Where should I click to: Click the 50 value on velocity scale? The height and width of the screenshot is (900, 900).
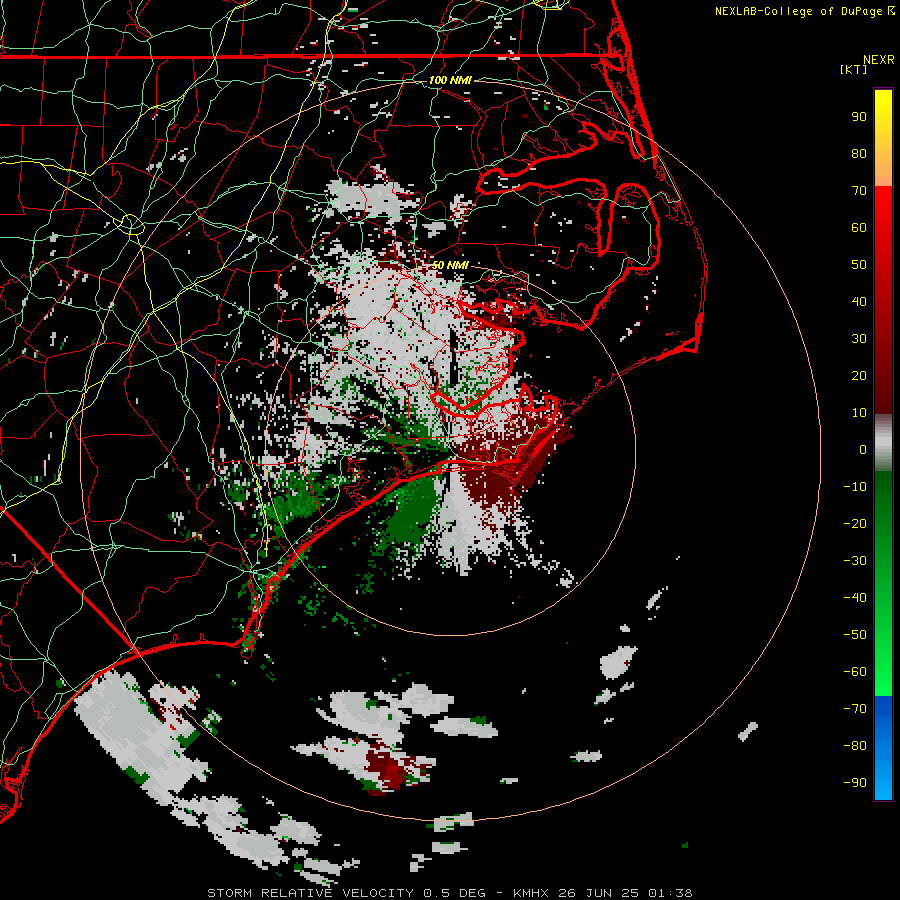859,265
